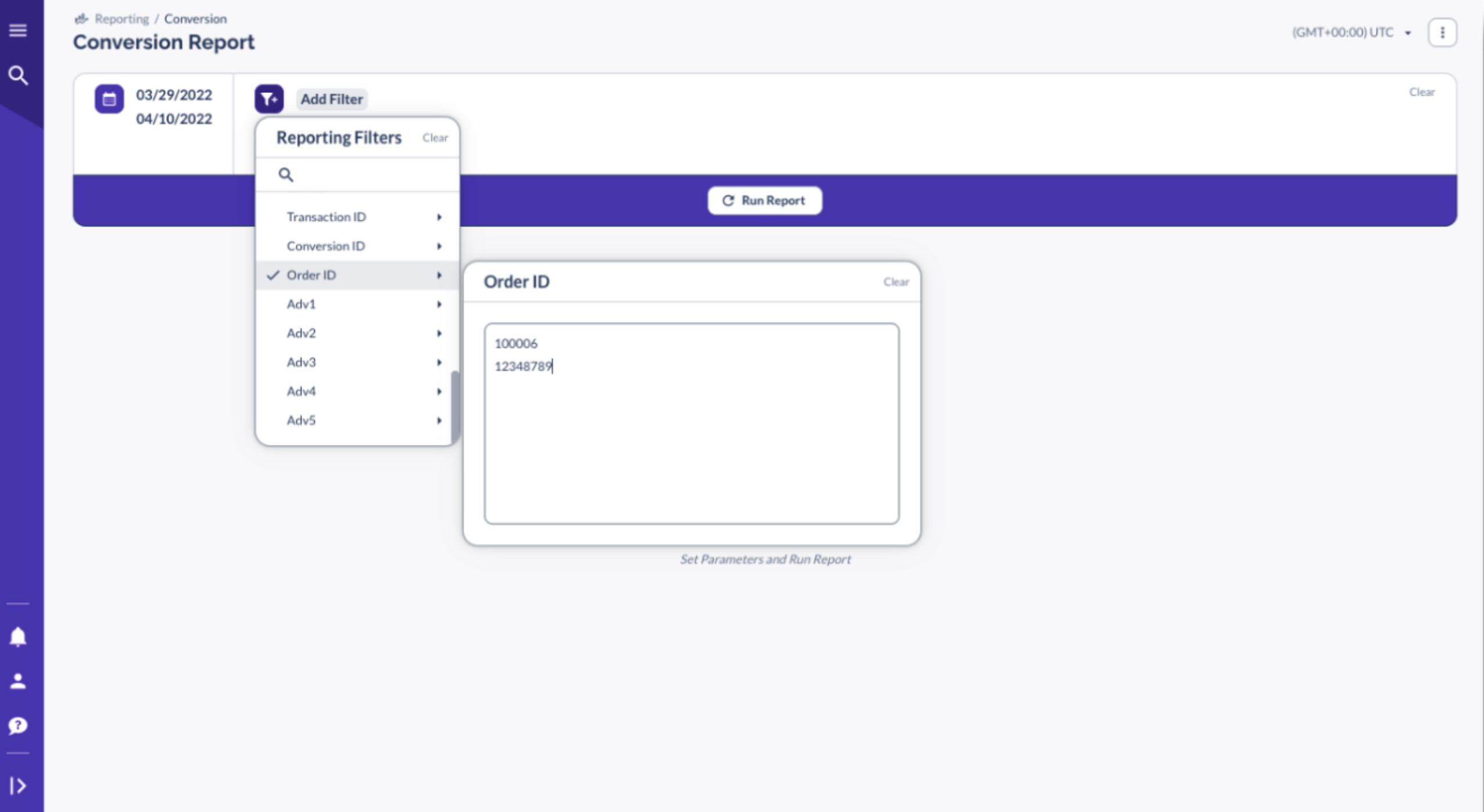This screenshot has height=812, width=1484.
Task: Click Set Parameters and Run Report text
Action: 765,559
